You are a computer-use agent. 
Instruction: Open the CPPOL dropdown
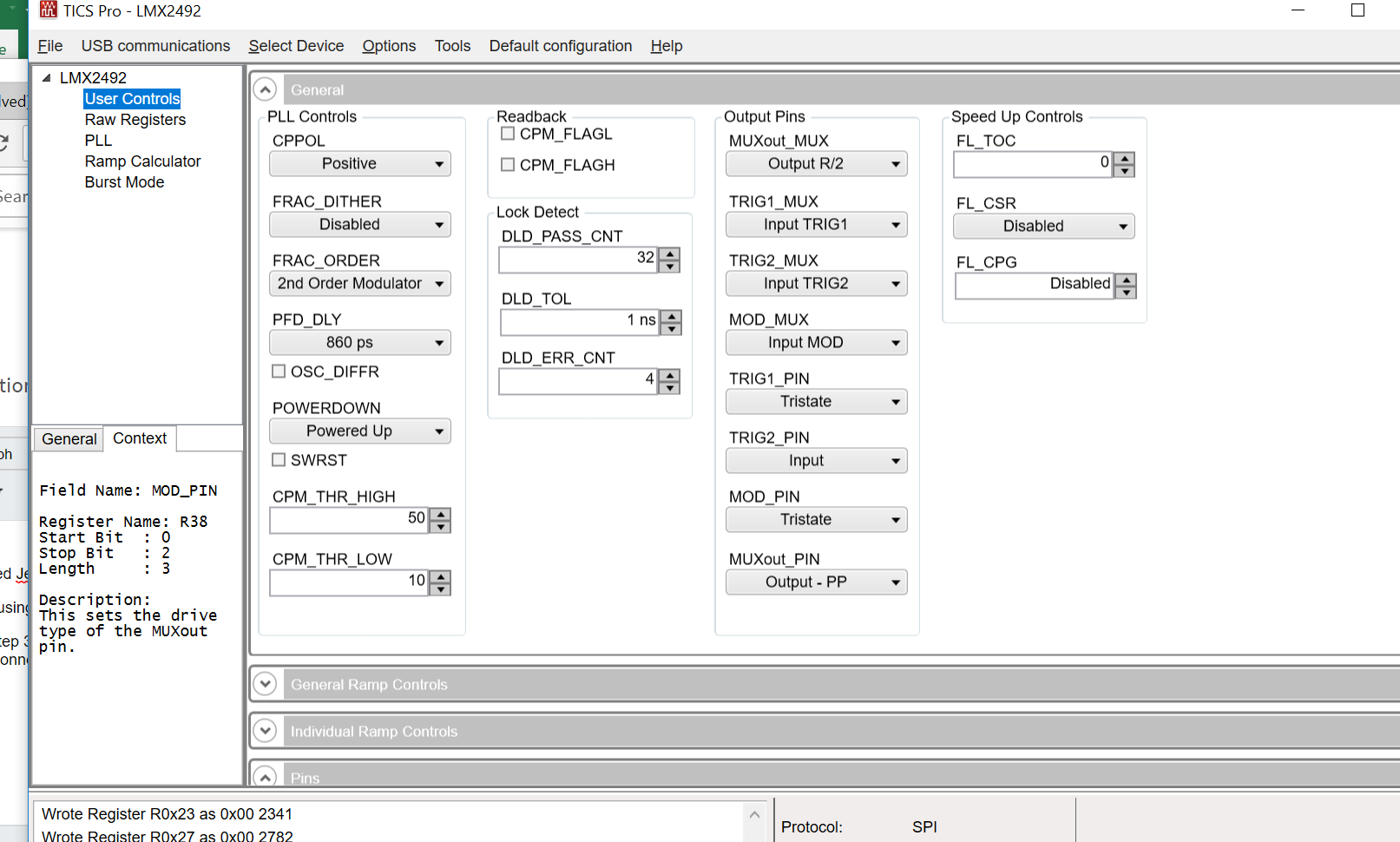click(360, 164)
